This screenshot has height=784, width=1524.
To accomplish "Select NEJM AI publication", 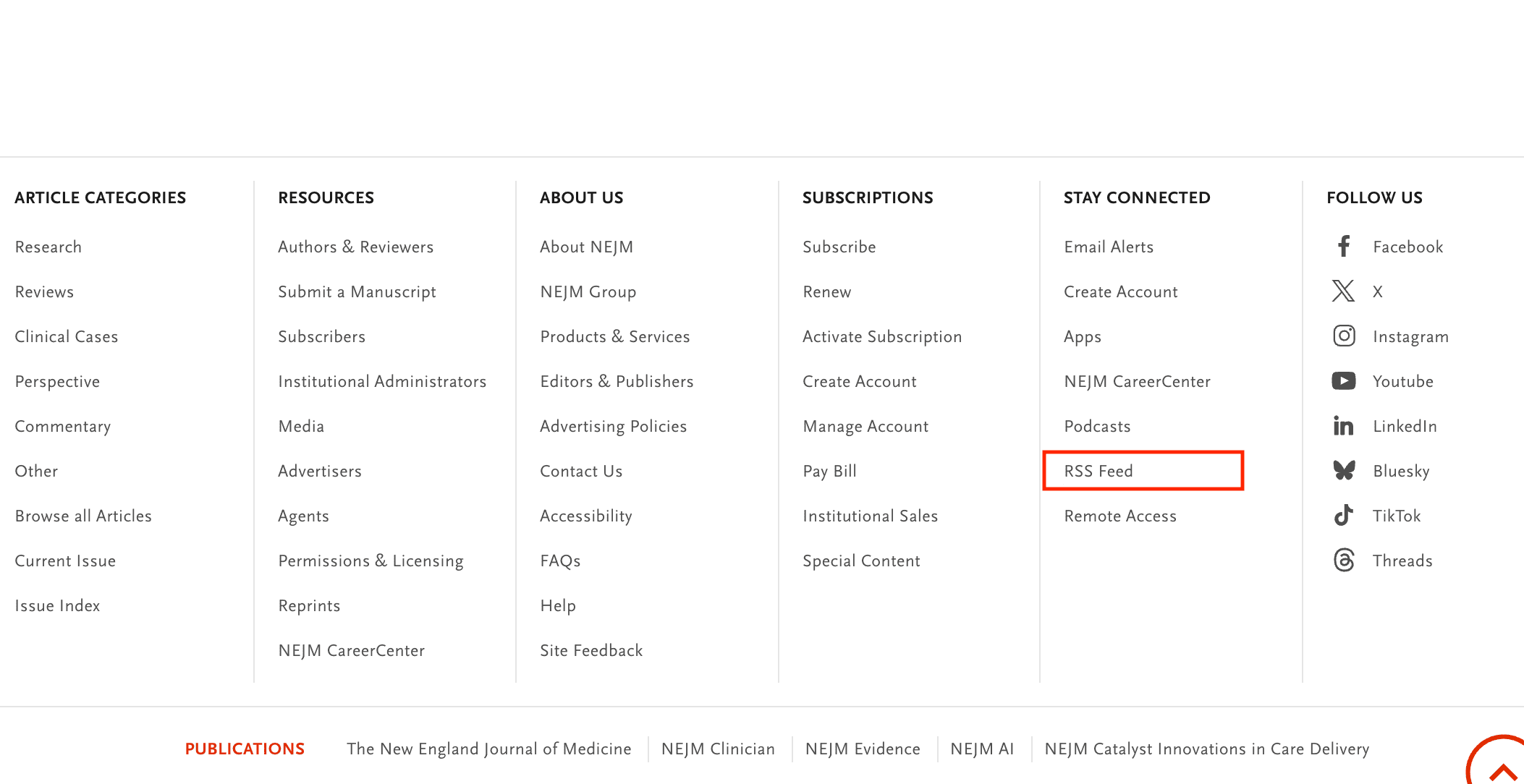I will point(982,749).
